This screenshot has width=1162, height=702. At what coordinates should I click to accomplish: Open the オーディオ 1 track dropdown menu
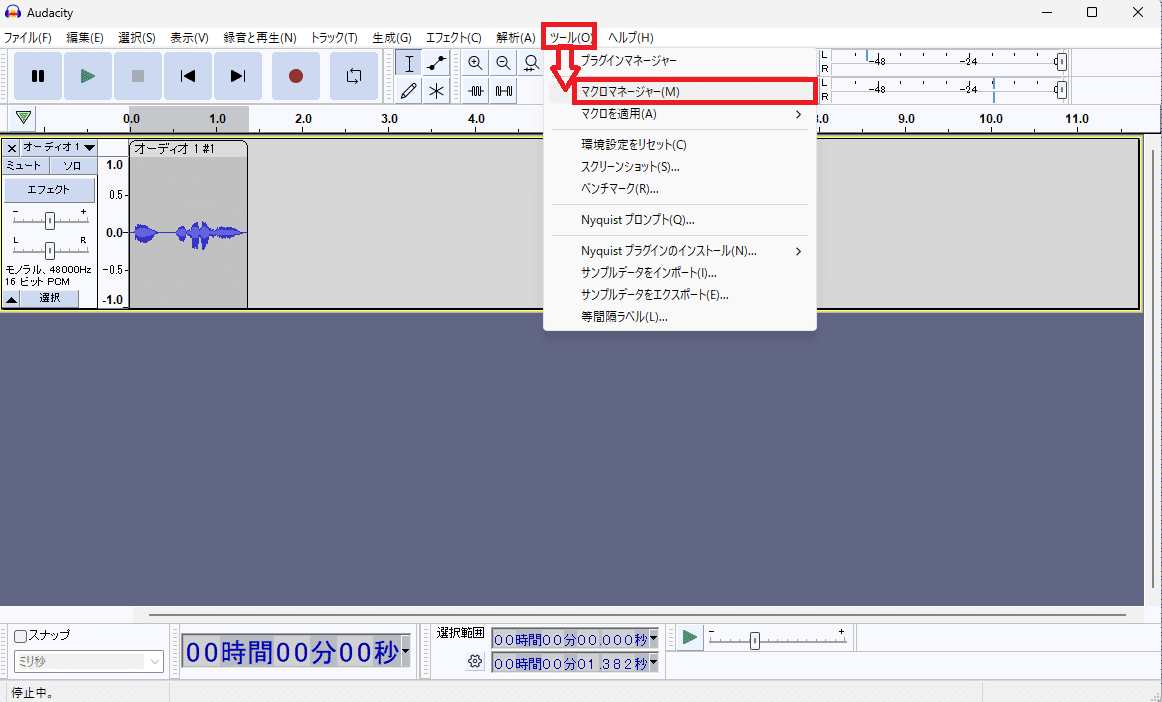point(59,148)
